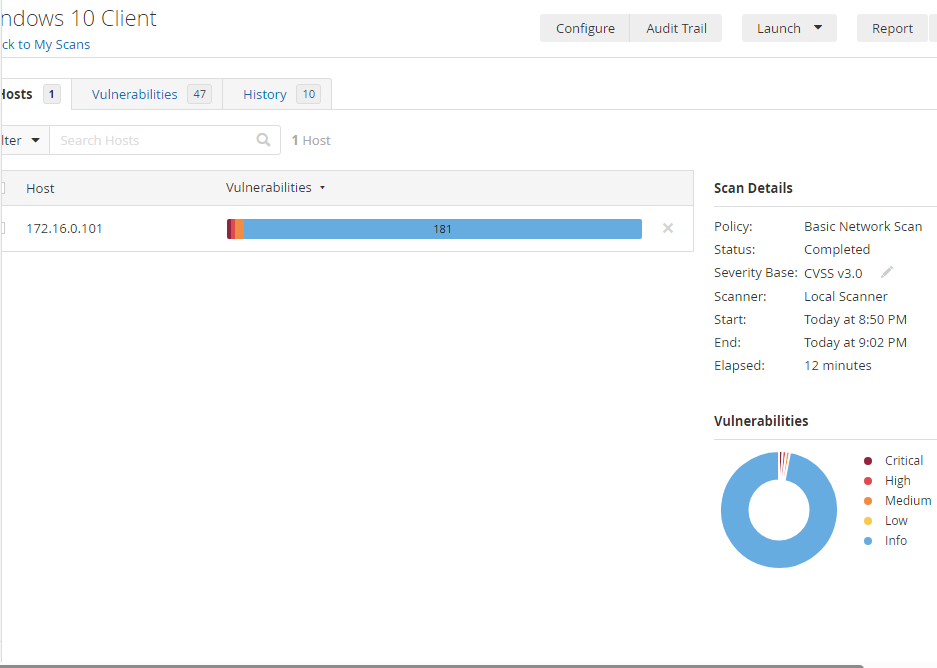Click the Today at 8:50 PM start time
This screenshot has width=937, height=668.
(855, 320)
